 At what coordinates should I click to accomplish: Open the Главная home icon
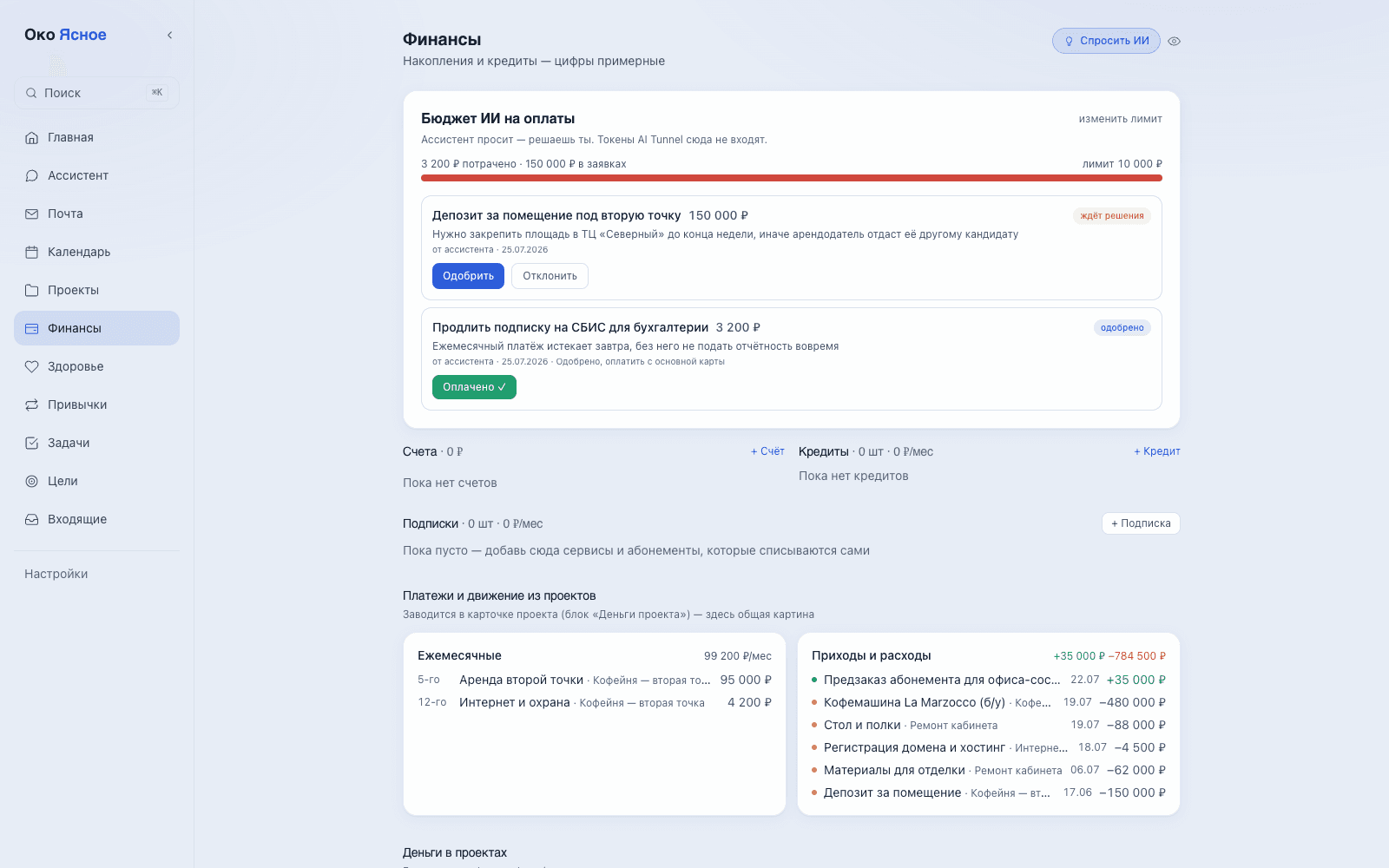pos(32,137)
